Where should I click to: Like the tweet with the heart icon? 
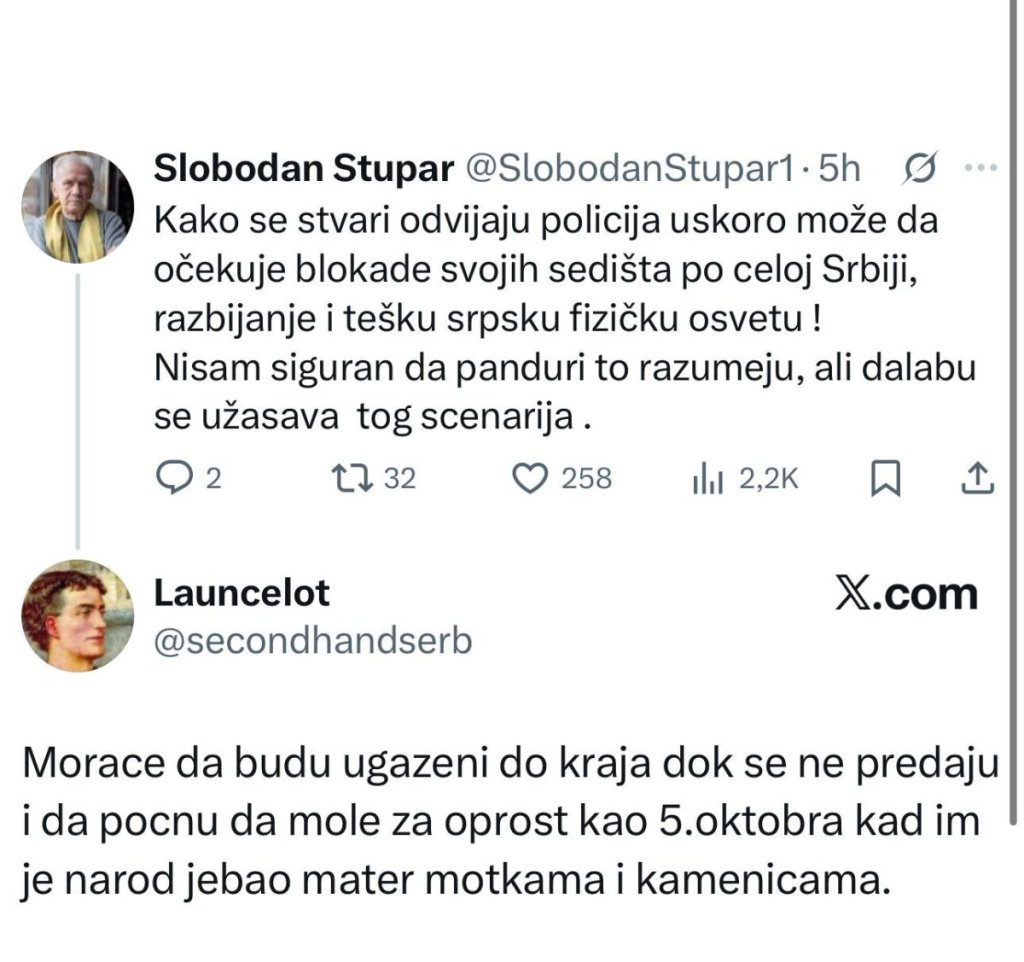[x=527, y=480]
